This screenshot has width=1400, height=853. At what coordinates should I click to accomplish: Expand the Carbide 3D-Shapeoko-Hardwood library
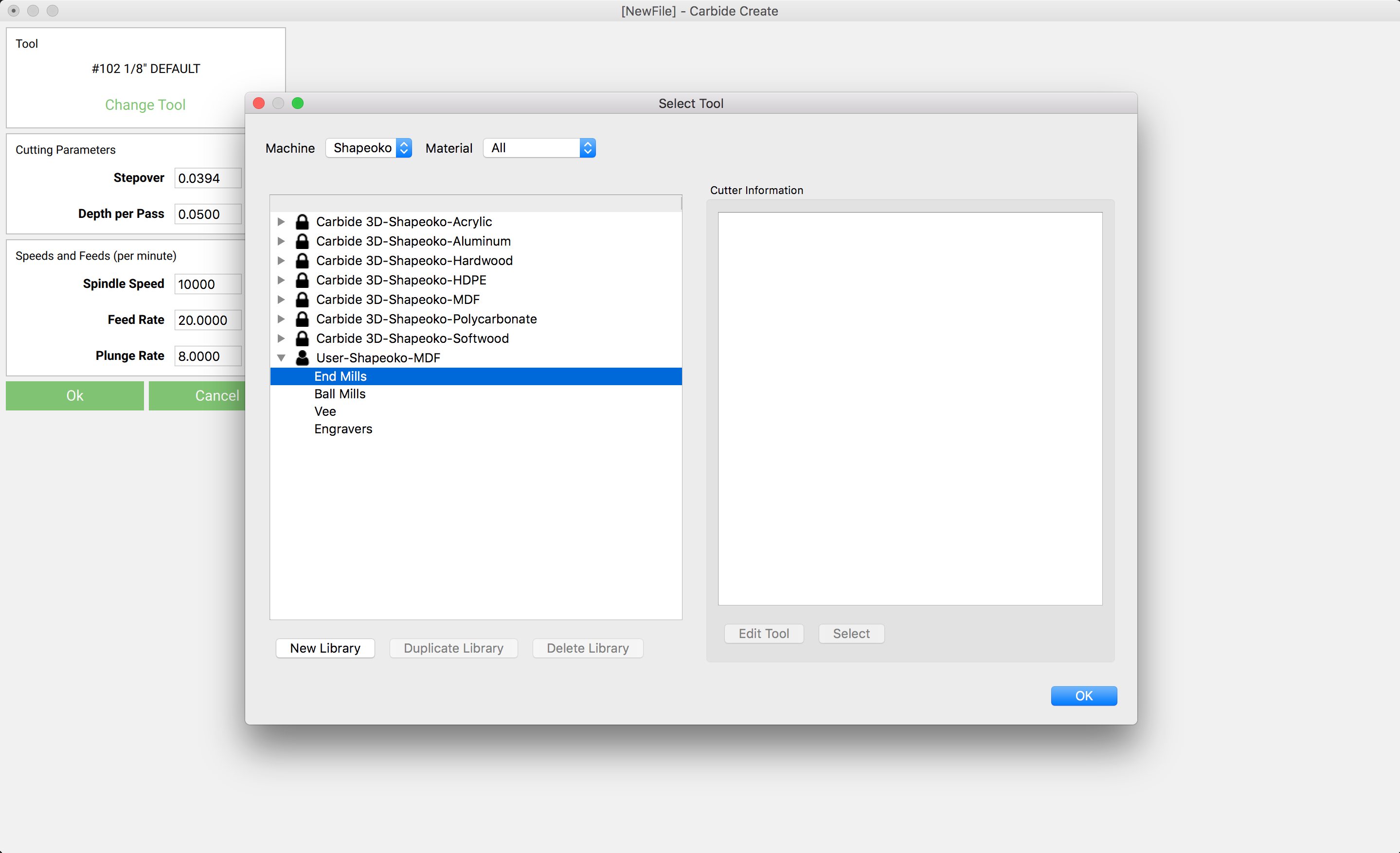281,260
